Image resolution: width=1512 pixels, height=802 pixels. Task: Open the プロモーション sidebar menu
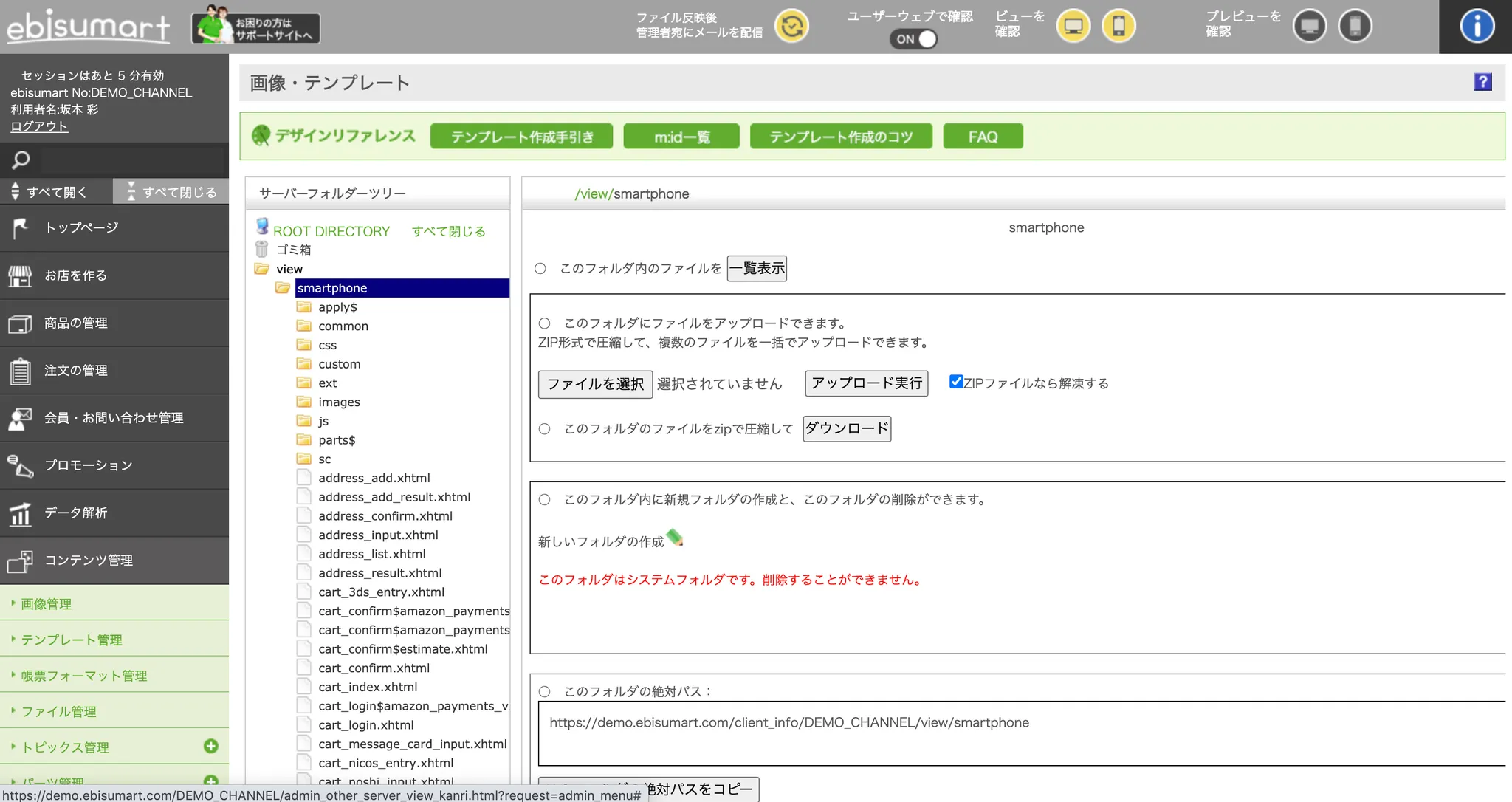coord(88,465)
